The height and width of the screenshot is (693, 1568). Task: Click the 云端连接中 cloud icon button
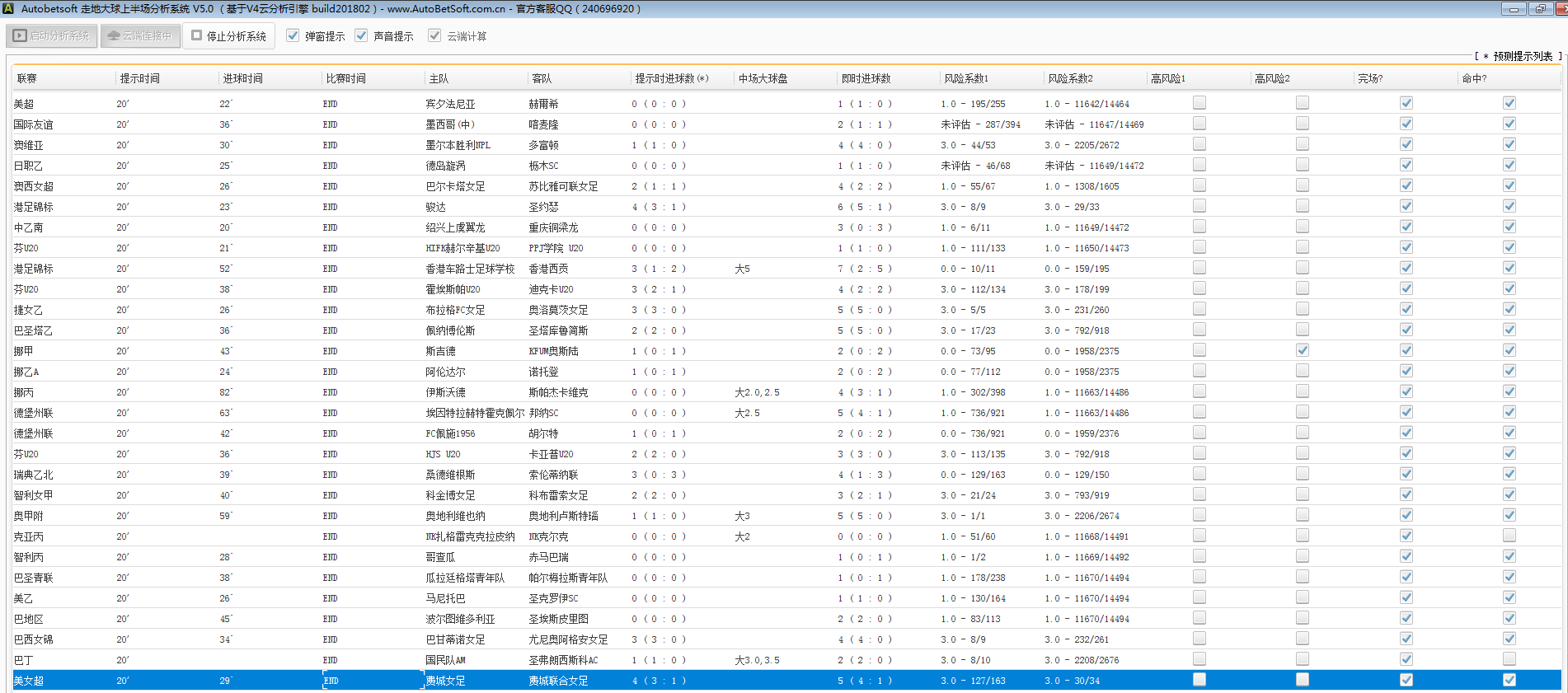coord(140,36)
